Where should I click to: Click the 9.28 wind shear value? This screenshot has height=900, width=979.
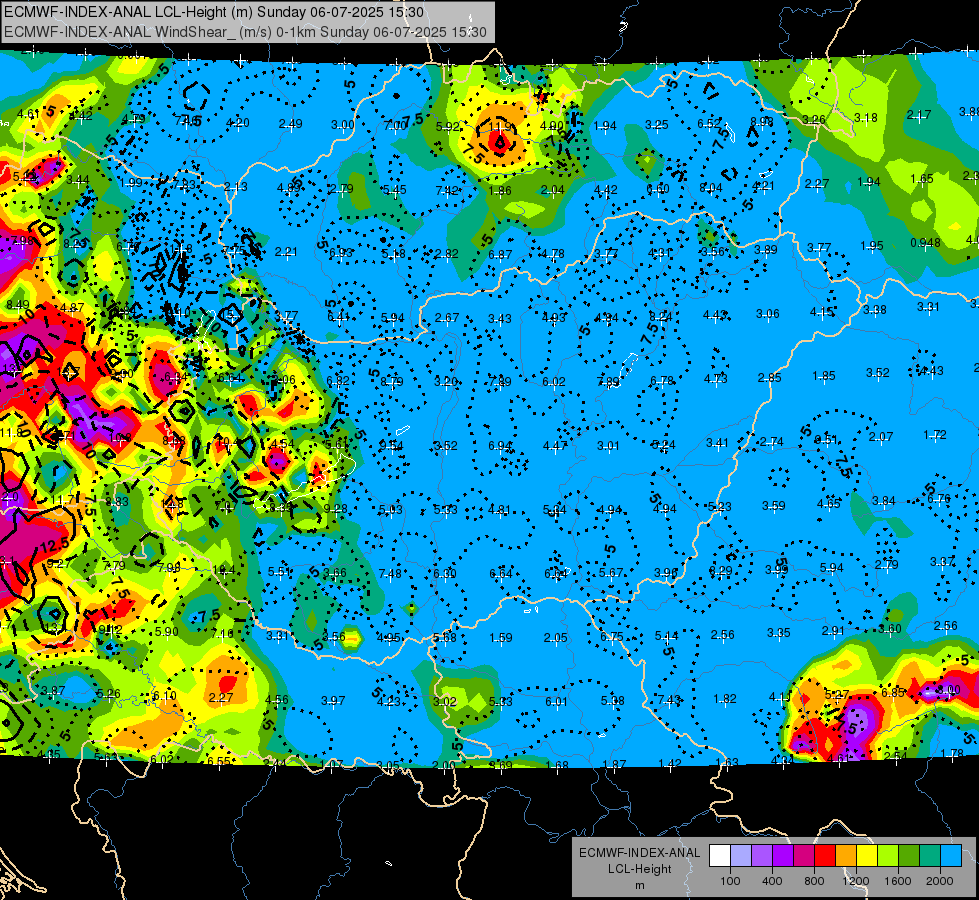click(x=336, y=509)
